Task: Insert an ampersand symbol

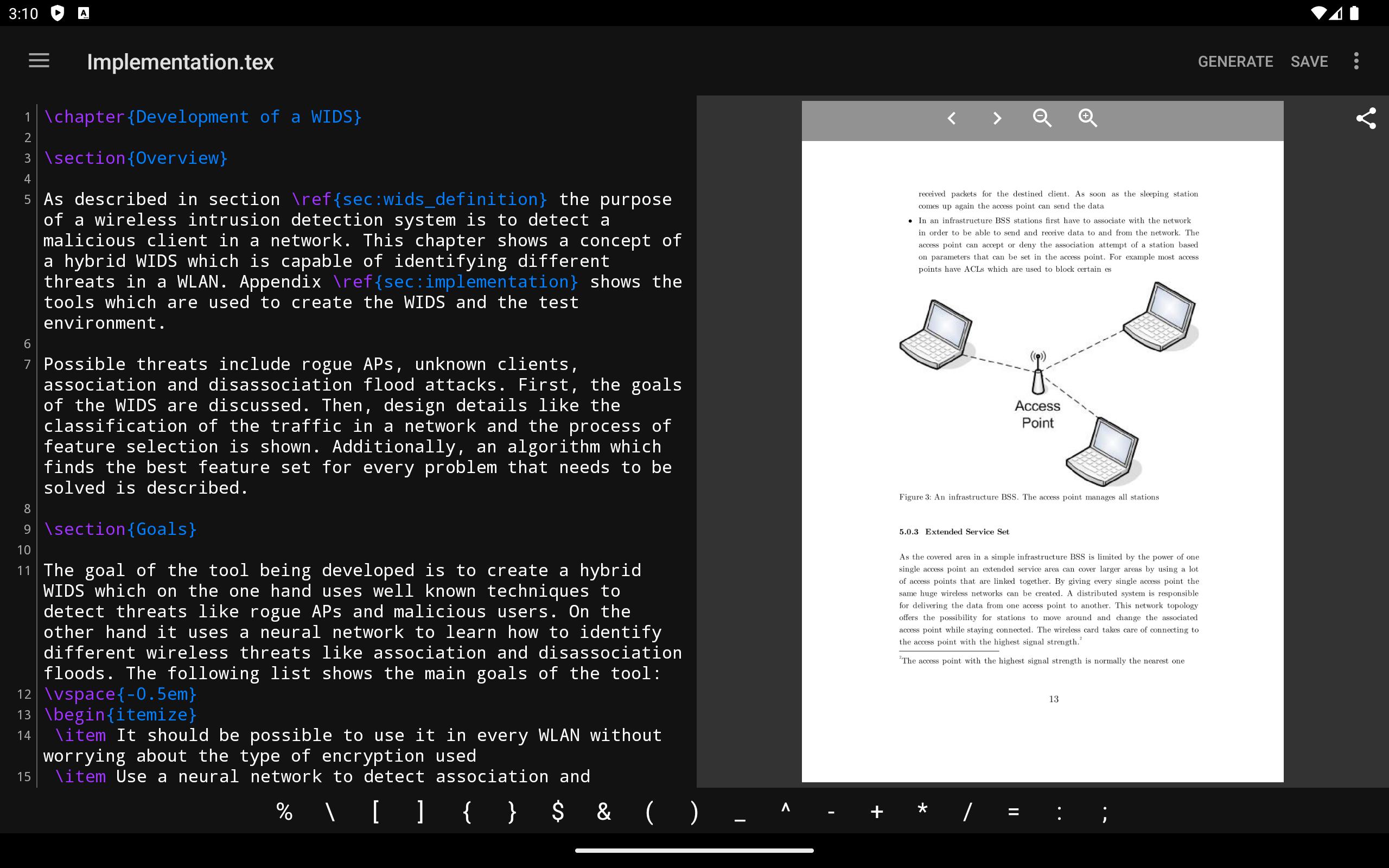Action: tap(603, 812)
